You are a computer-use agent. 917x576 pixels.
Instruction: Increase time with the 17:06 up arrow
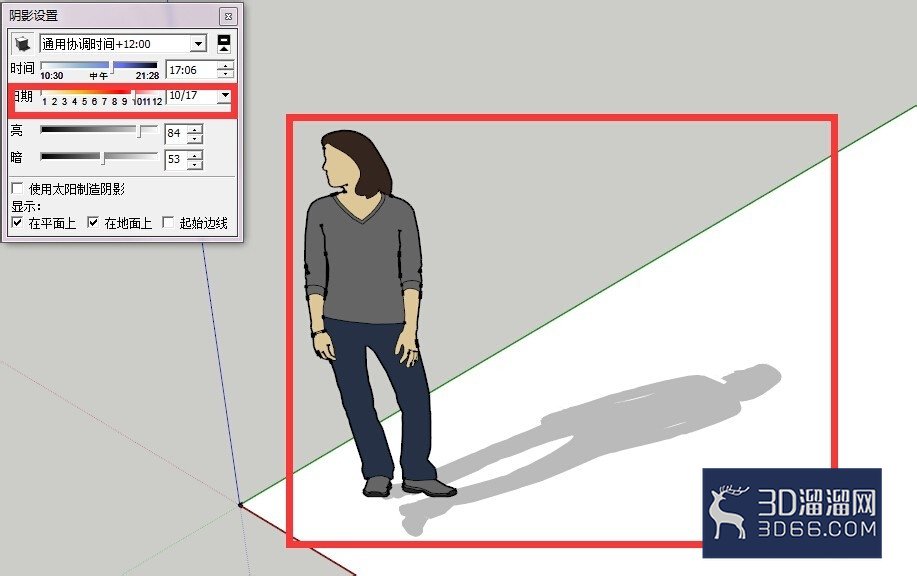[225, 65]
